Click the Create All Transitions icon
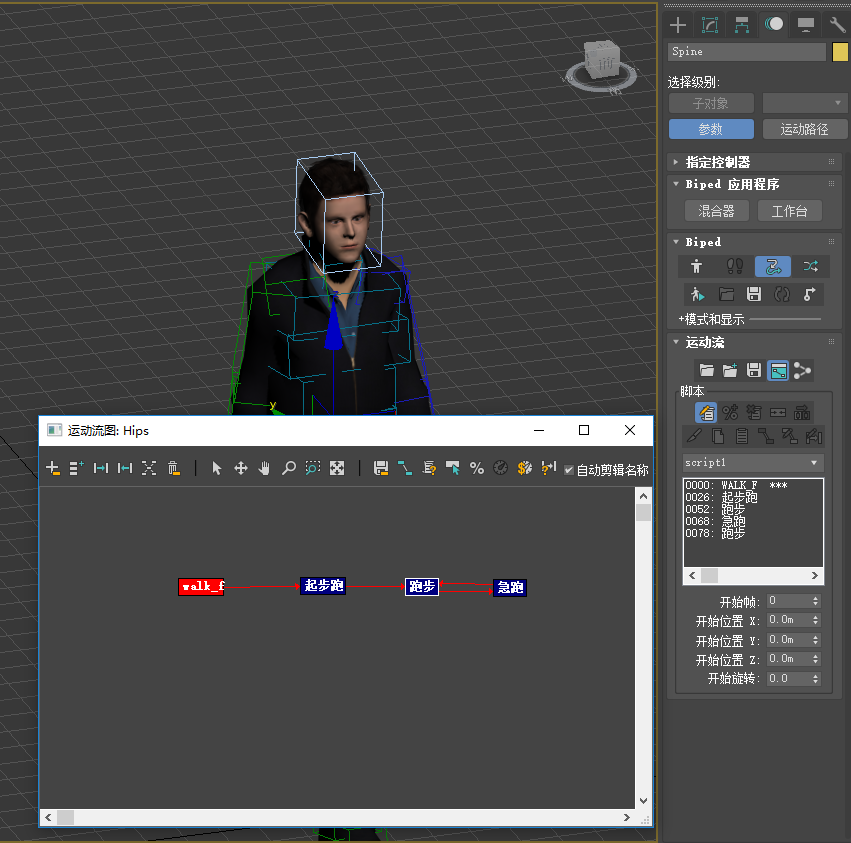This screenshot has width=851, height=843. (149, 468)
